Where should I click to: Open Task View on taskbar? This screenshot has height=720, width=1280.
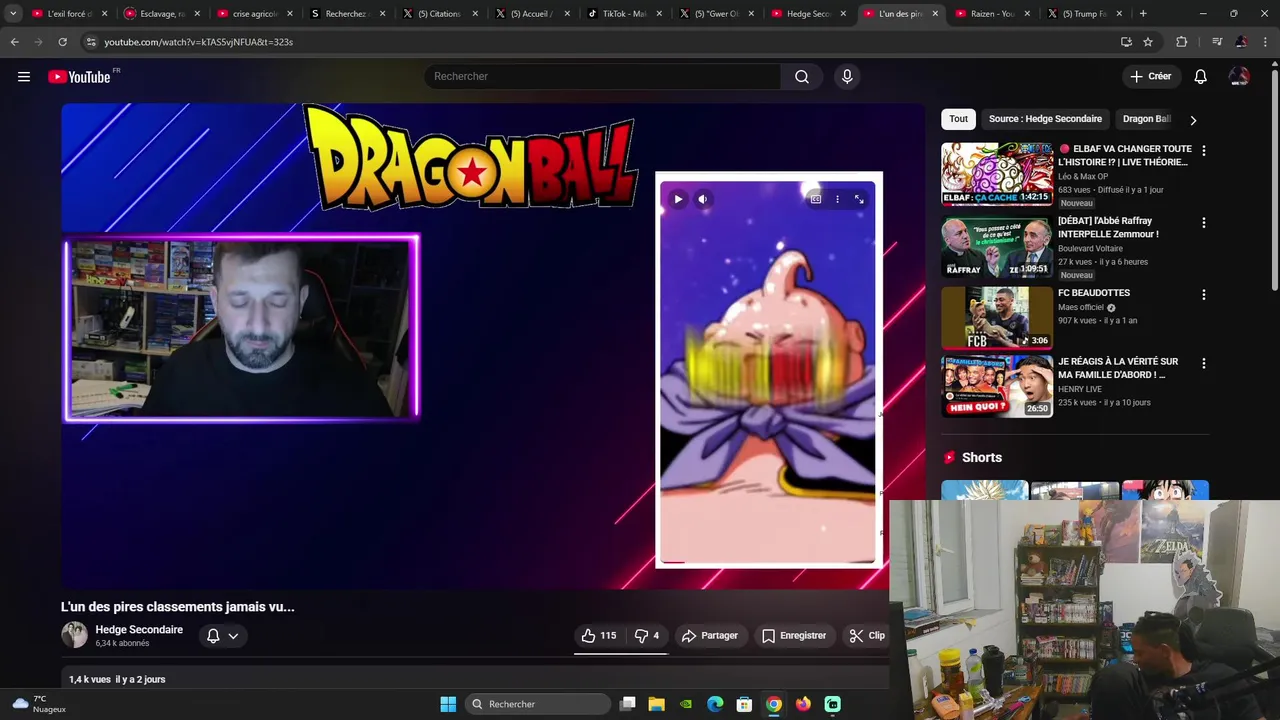click(628, 704)
